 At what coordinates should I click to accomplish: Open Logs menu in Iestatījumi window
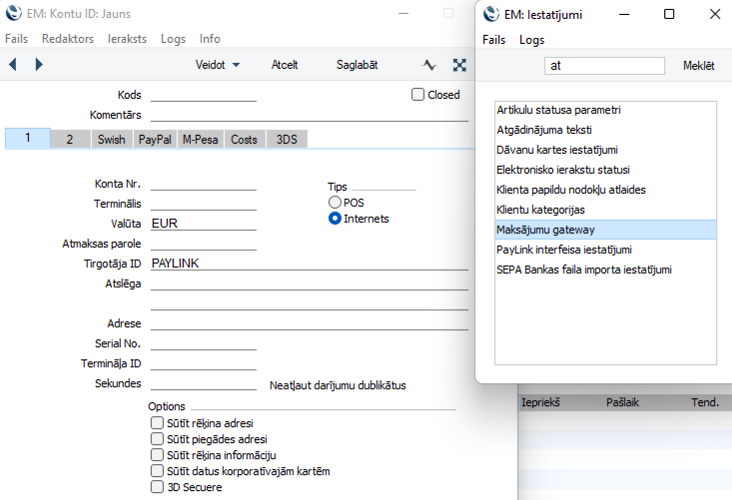click(x=531, y=40)
